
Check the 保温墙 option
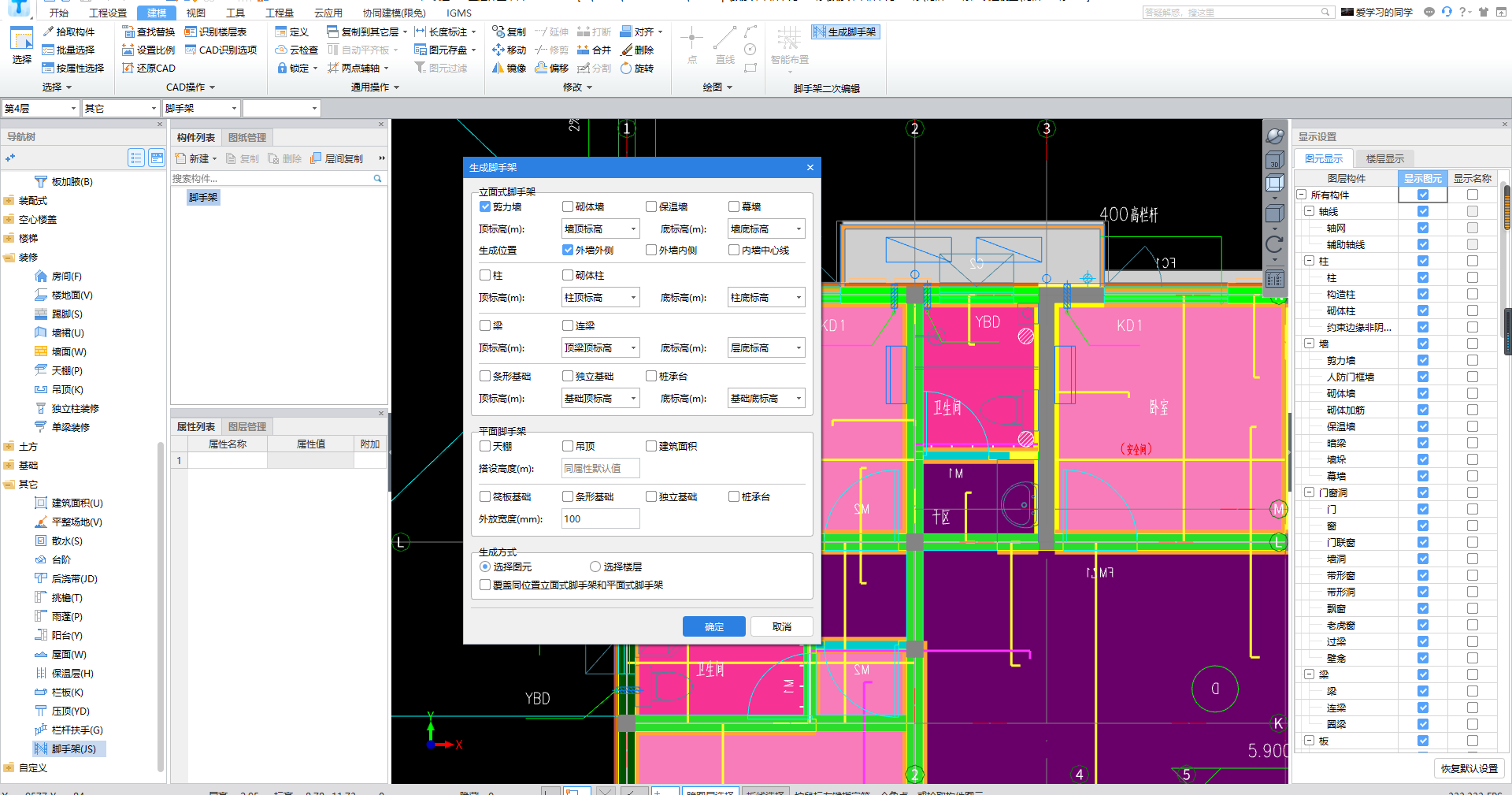pos(651,206)
